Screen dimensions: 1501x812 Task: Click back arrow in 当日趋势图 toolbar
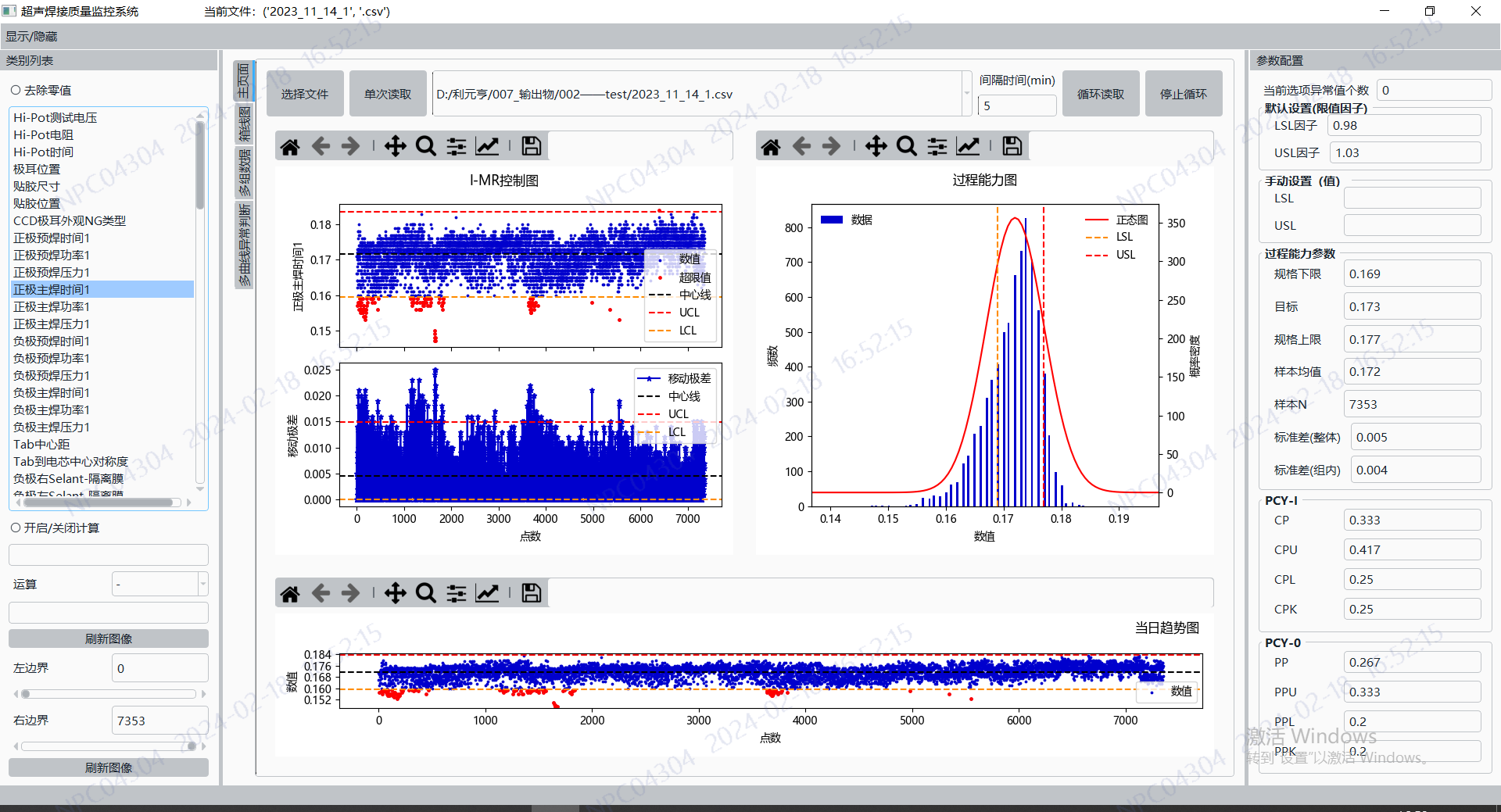tap(321, 593)
